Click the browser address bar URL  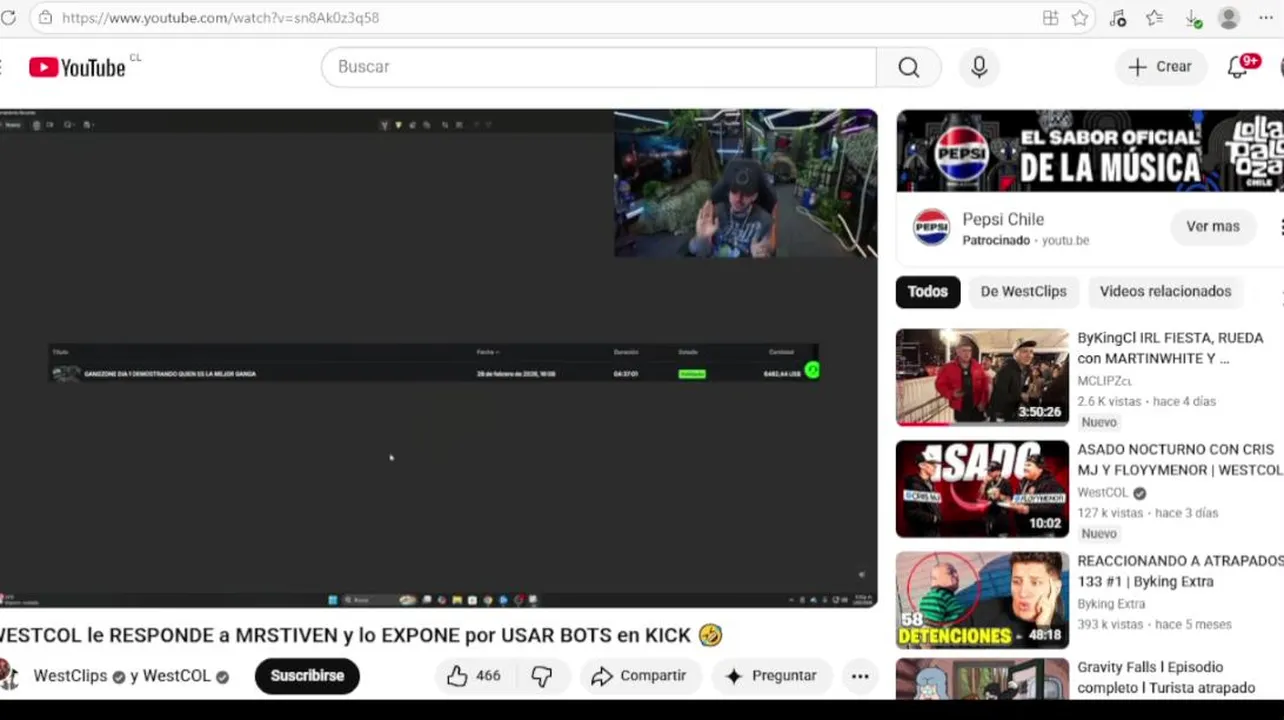tap(220, 18)
